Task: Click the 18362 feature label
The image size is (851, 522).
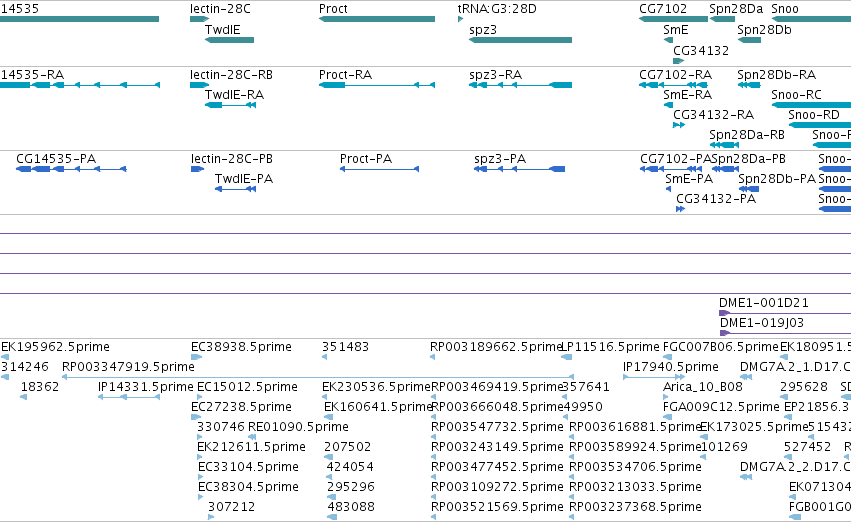Action: pyautogui.click(x=40, y=386)
